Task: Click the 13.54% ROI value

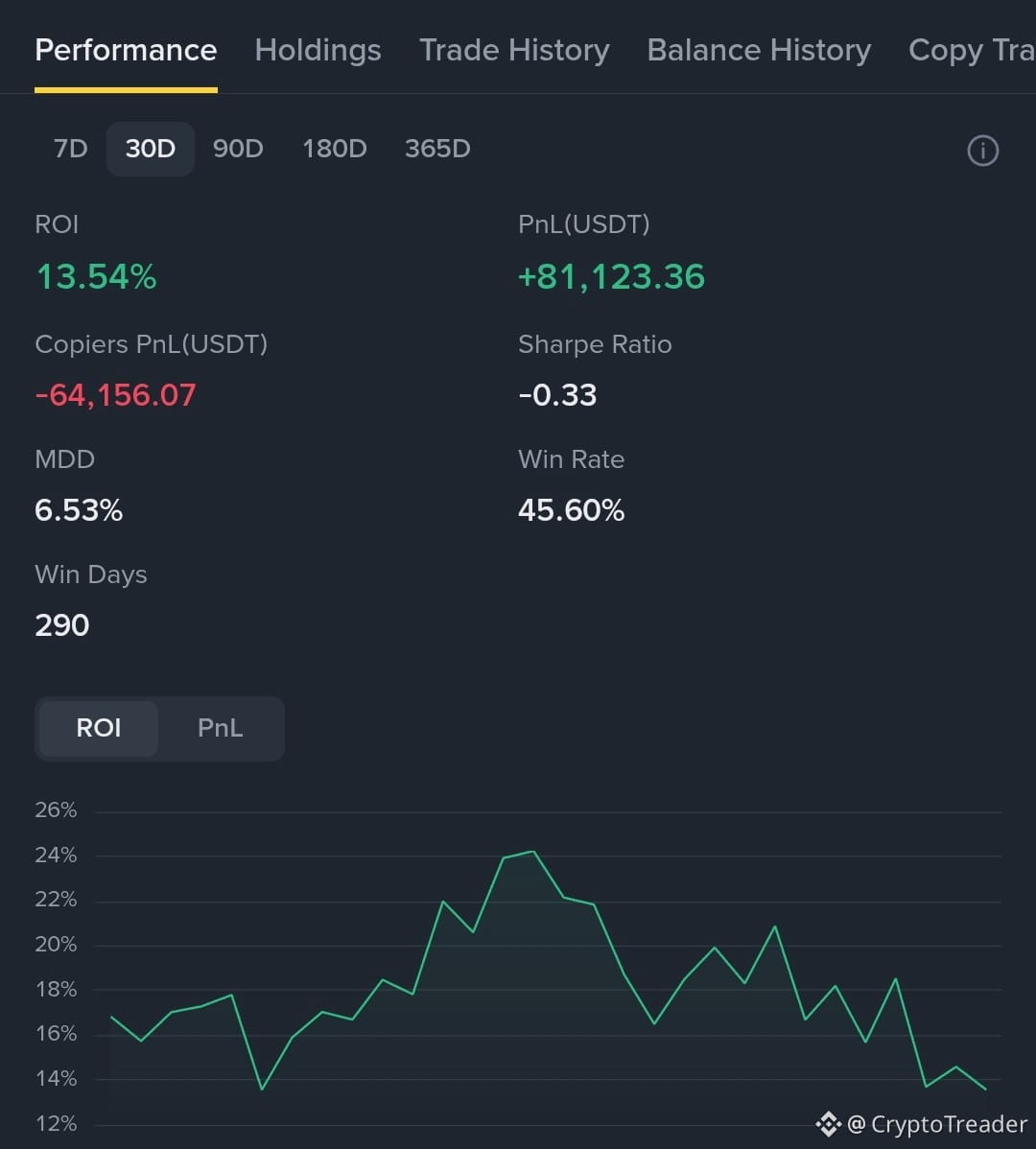Action: coord(96,277)
